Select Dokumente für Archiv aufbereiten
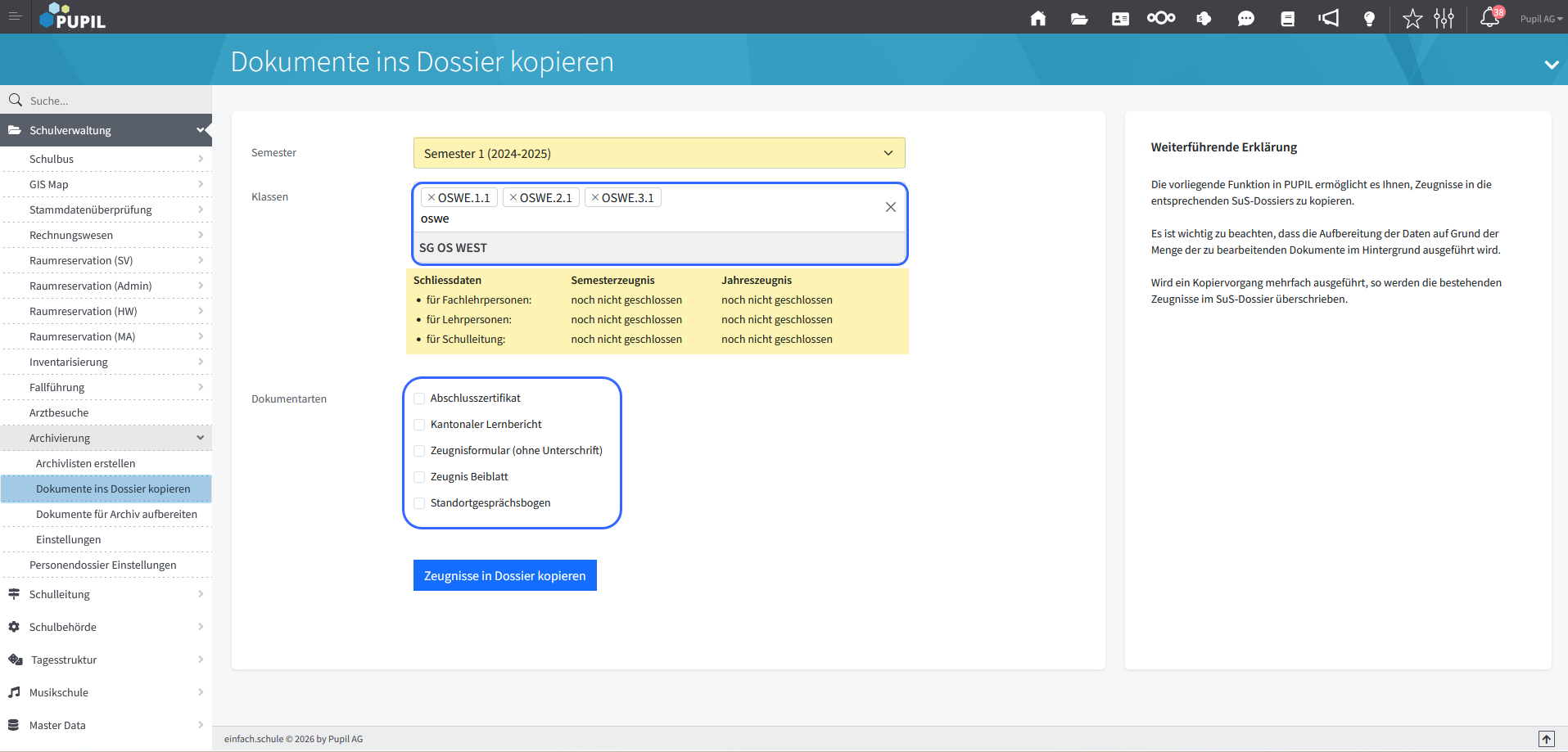Viewport: 1568px width, 752px height. tap(116, 514)
